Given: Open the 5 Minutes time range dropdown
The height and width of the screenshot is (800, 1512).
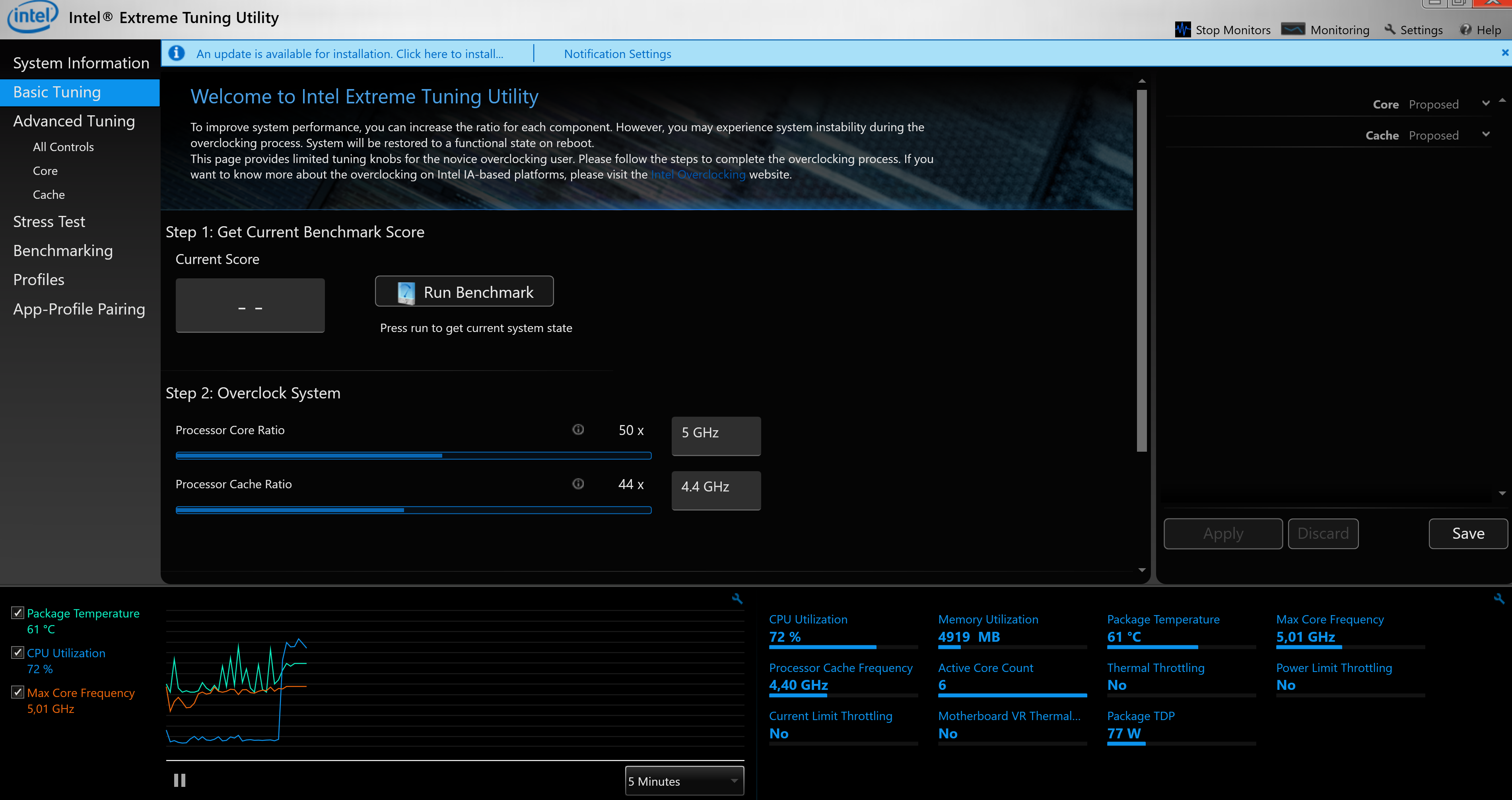Looking at the screenshot, I should pyautogui.click(x=684, y=781).
